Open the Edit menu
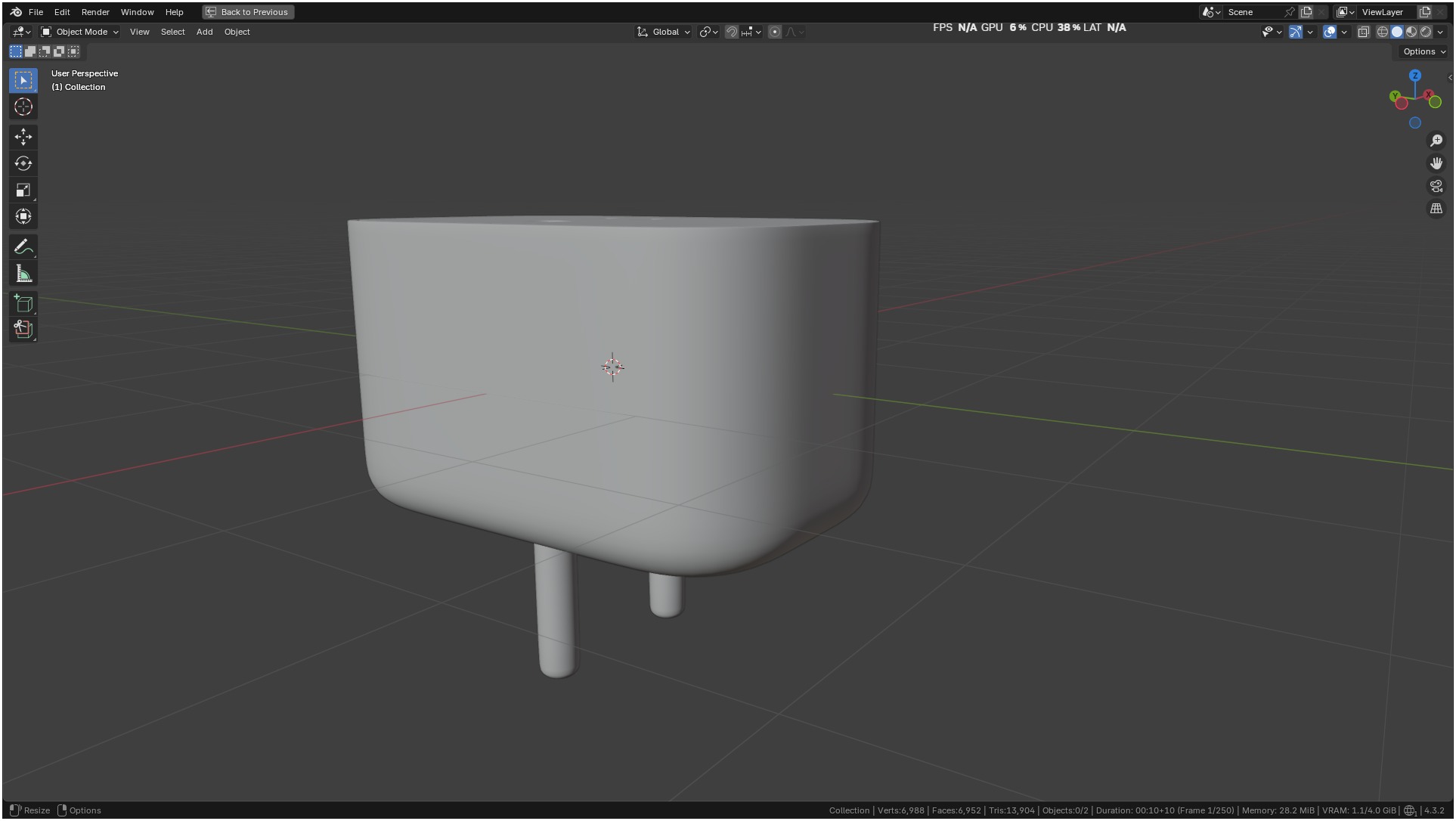1456x821 pixels. 62,12
